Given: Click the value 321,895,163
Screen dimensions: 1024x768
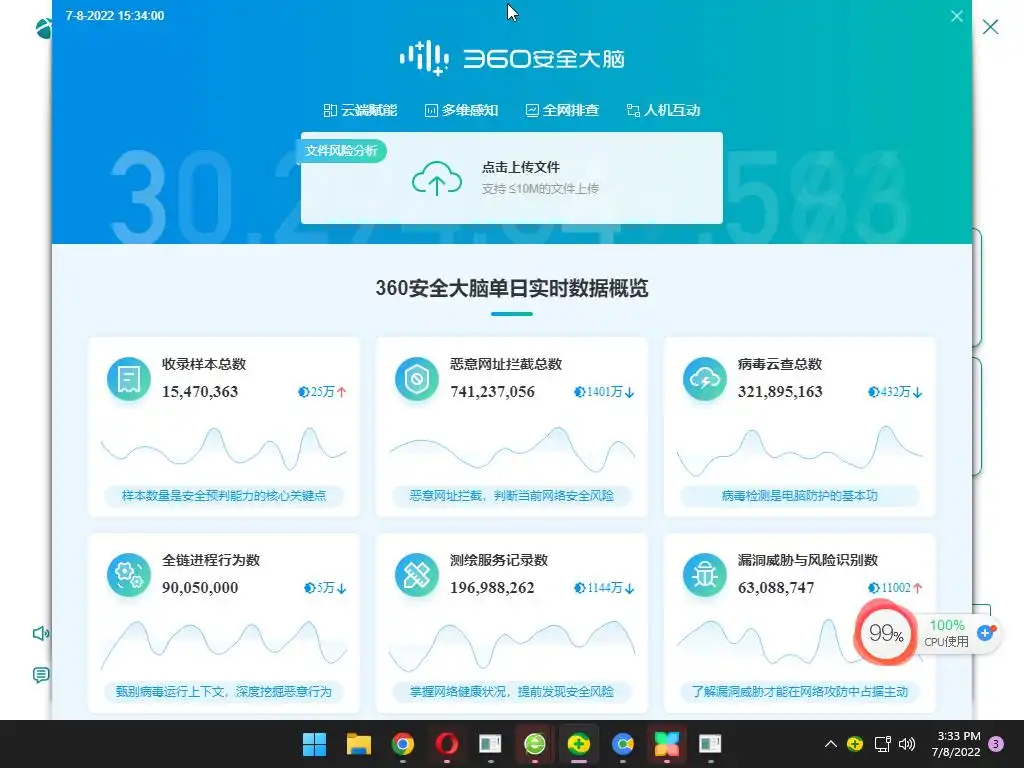Looking at the screenshot, I should 780,392.
